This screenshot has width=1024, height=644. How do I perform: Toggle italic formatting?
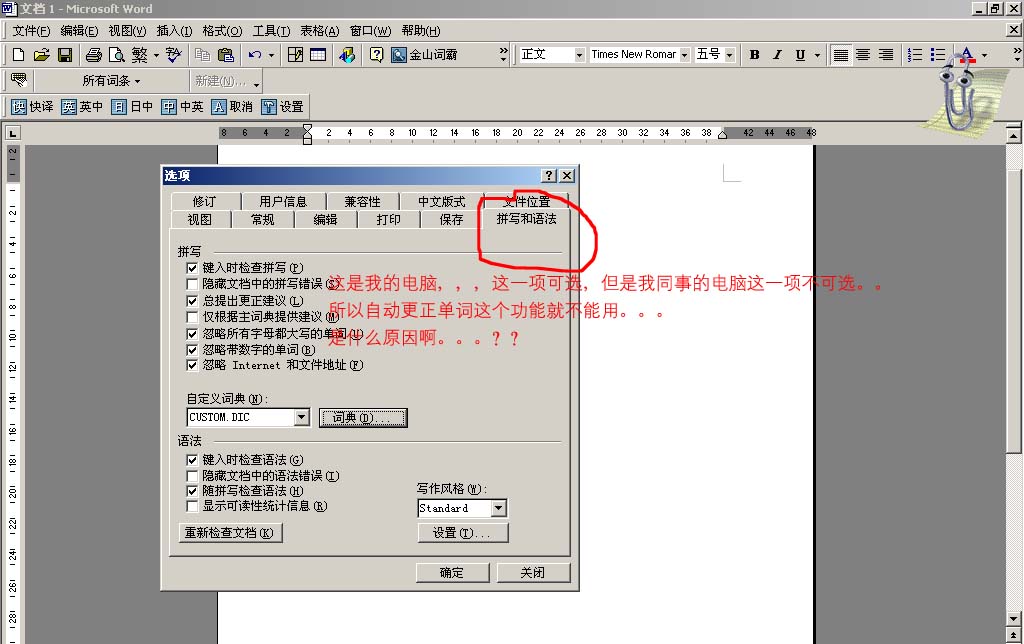777,55
